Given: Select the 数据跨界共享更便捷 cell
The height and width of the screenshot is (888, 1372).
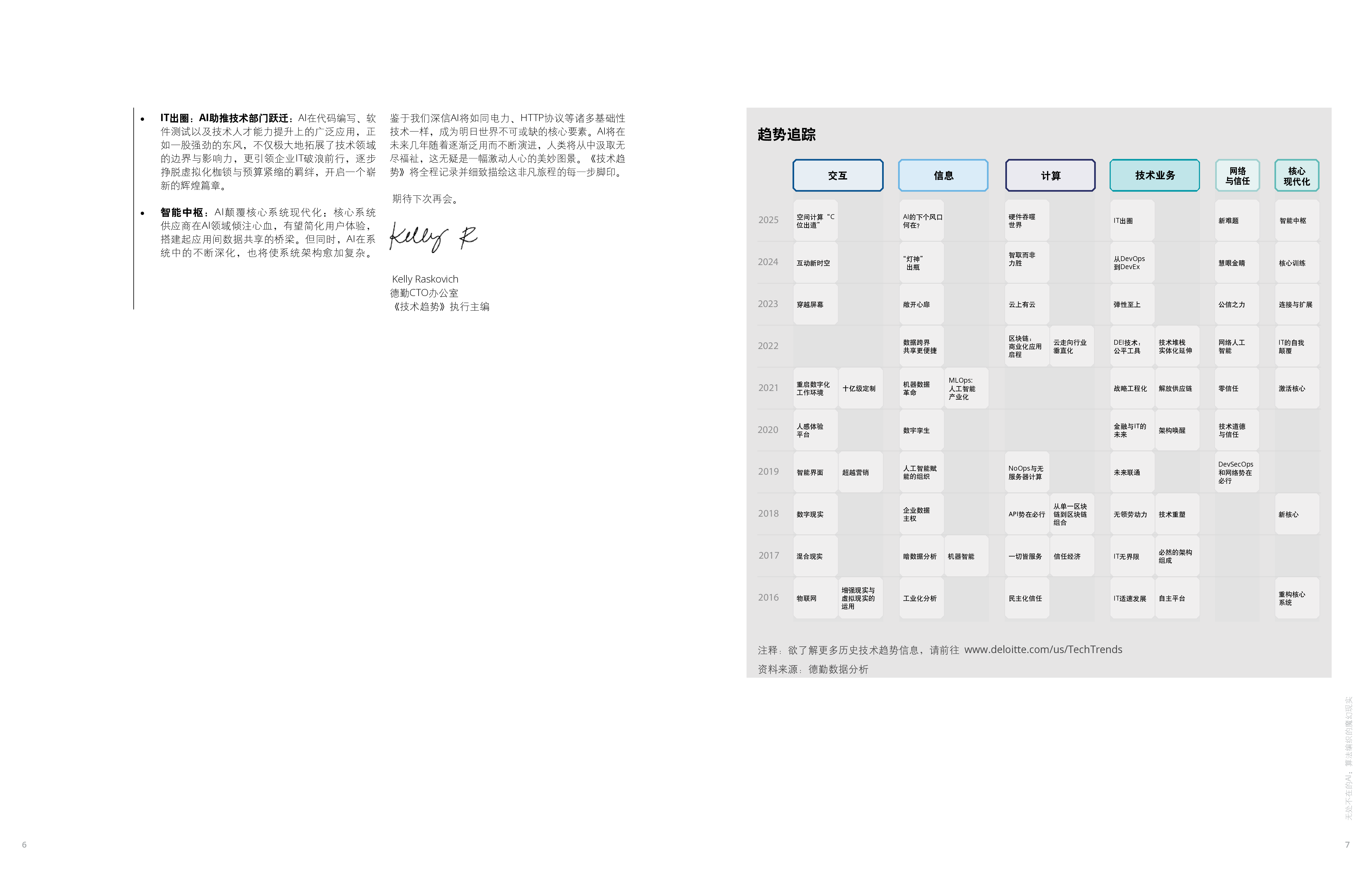Looking at the screenshot, I should (921, 346).
